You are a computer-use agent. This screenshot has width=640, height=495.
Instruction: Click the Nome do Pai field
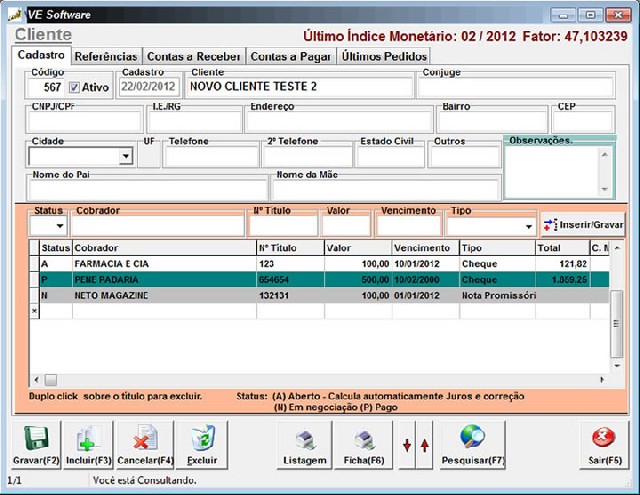point(147,190)
